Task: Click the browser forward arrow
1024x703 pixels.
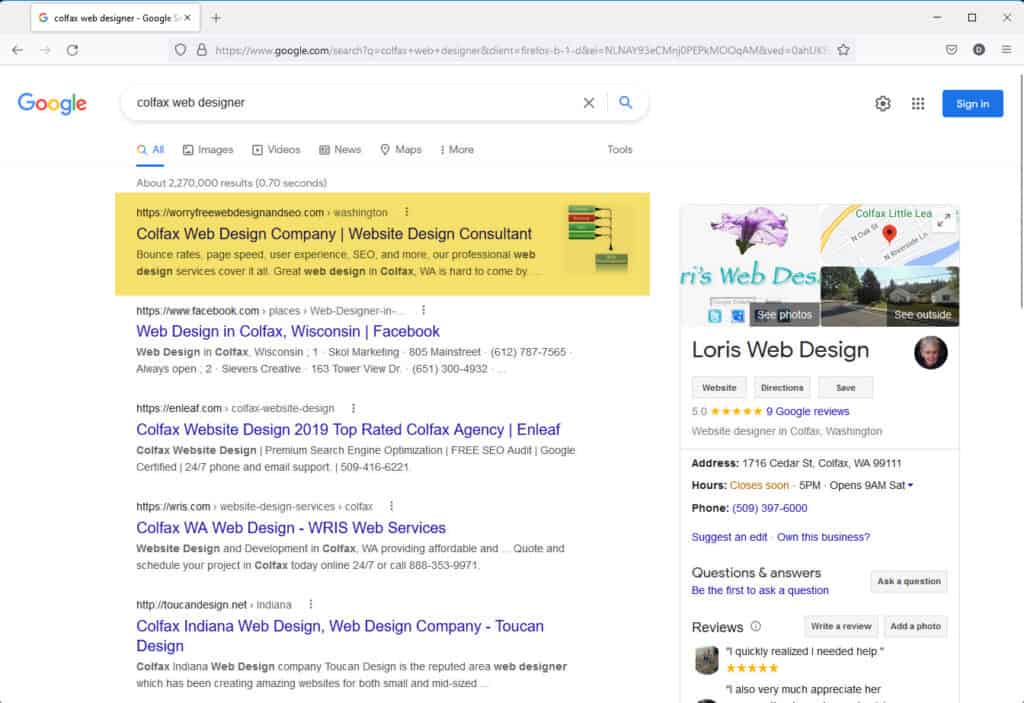Action: [x=45, y=50]
